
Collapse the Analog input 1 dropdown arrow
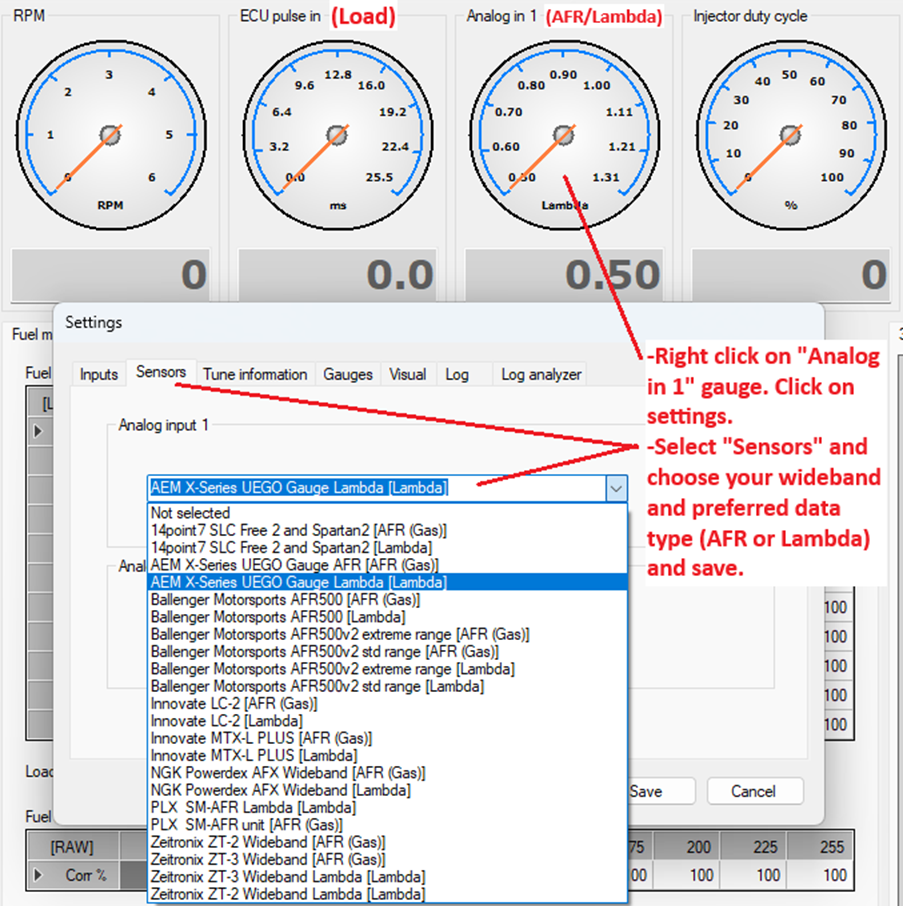(616, 488)
